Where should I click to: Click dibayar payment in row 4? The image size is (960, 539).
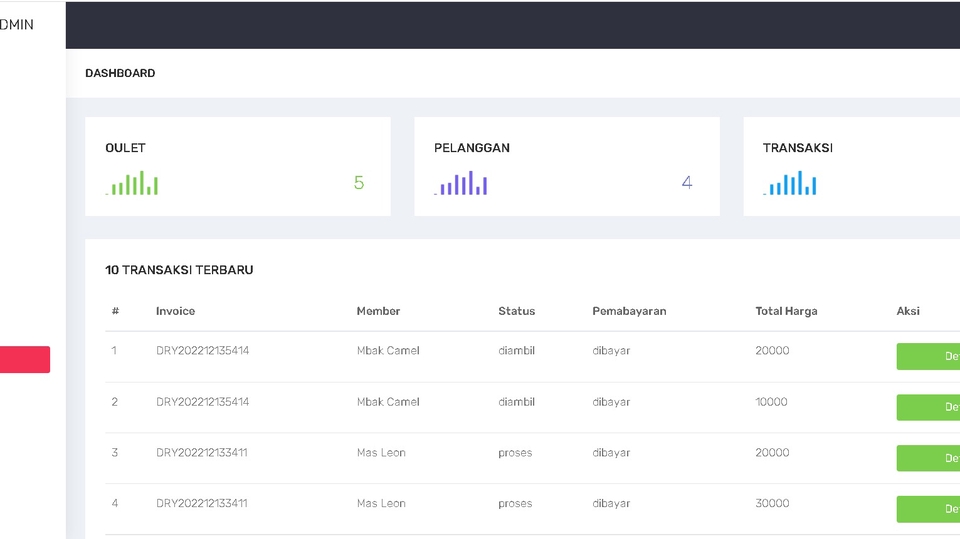point(611,504)
